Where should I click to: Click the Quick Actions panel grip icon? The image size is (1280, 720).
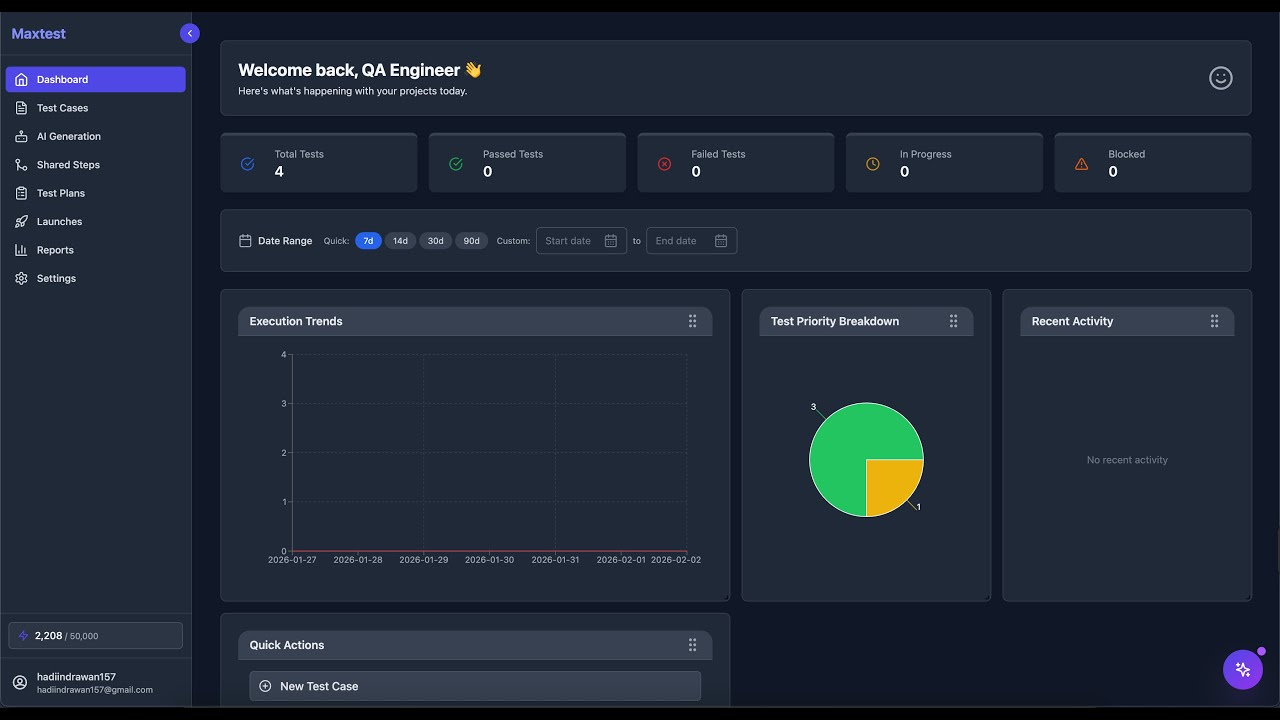point(692,645)
